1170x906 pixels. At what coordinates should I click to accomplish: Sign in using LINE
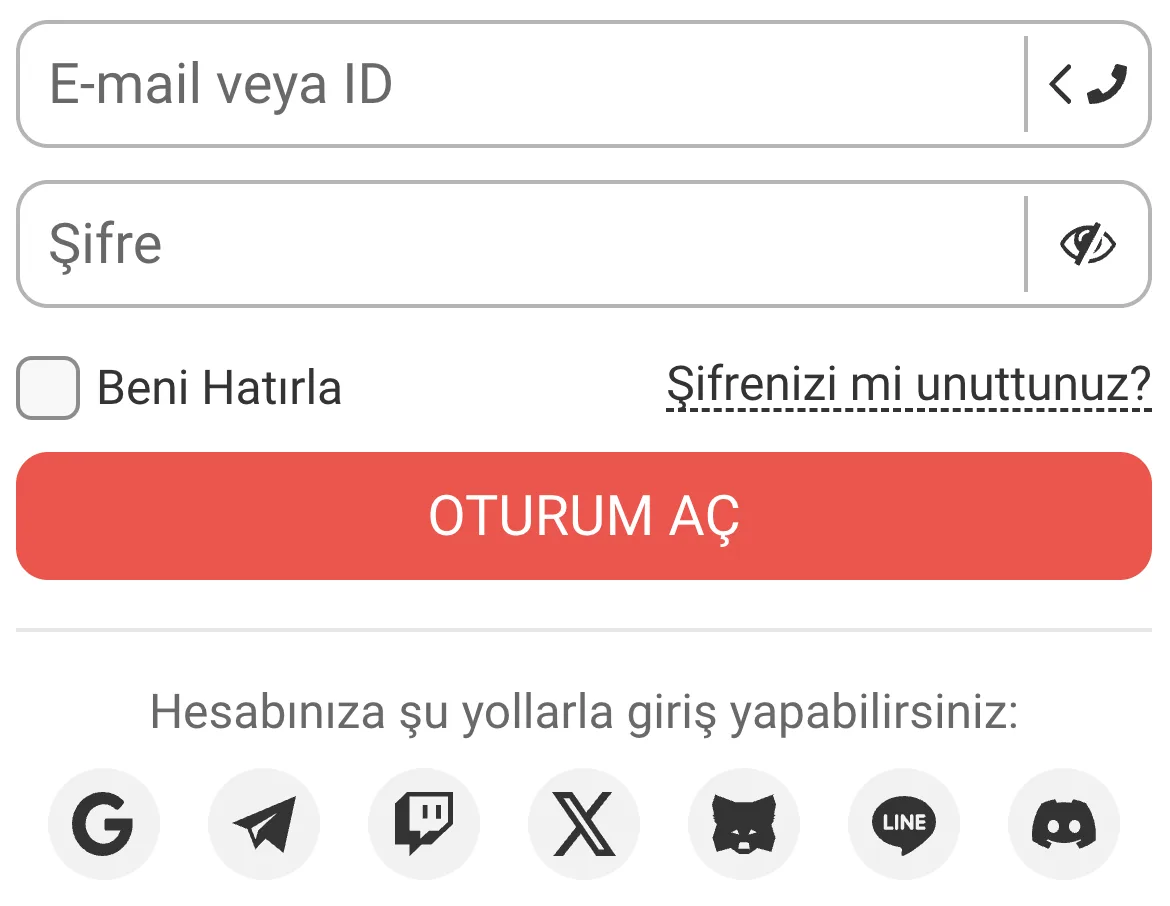coord(904,823)
